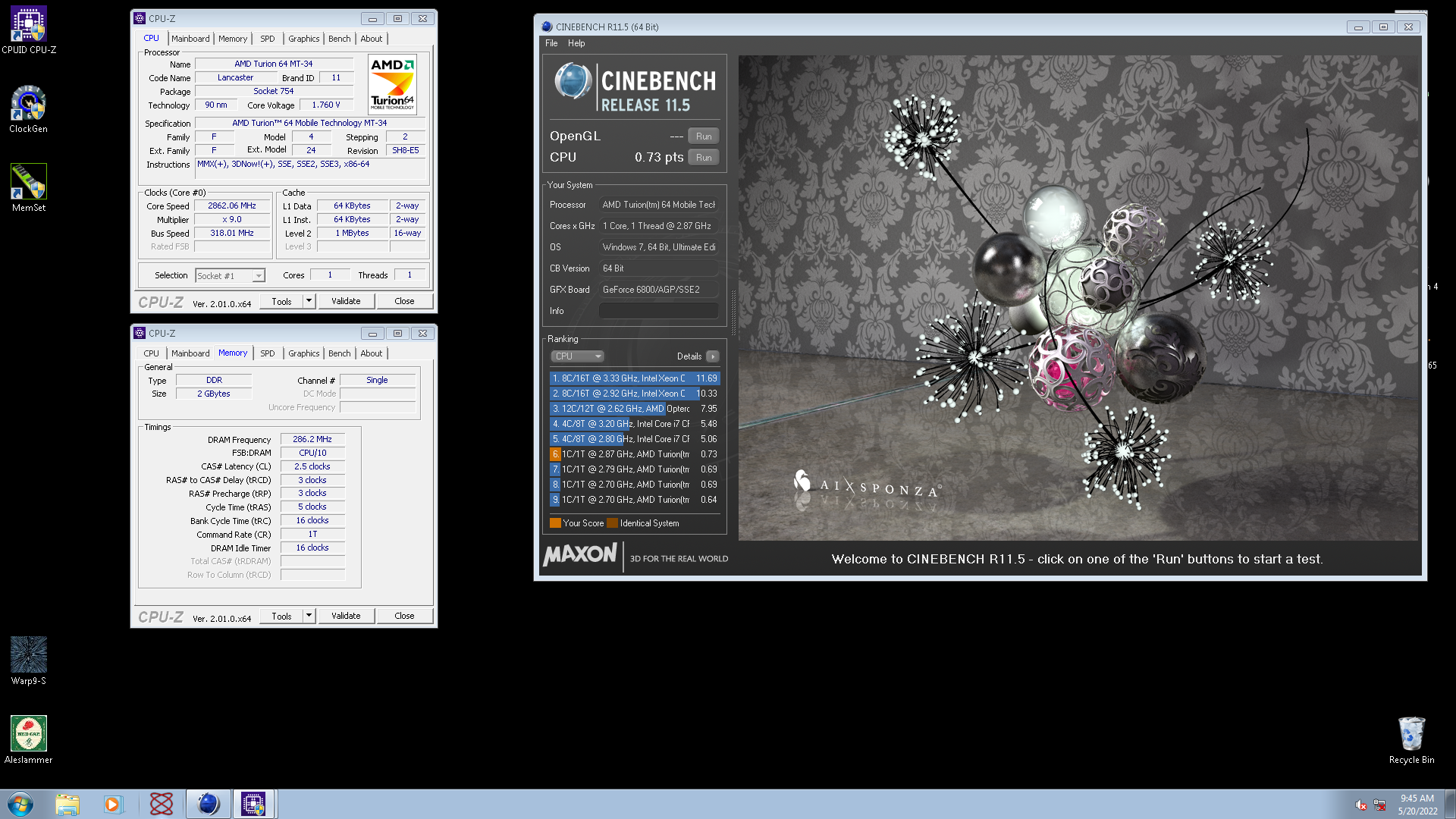Click Close button in top CPU-Z window

click(x=404, y=301)
